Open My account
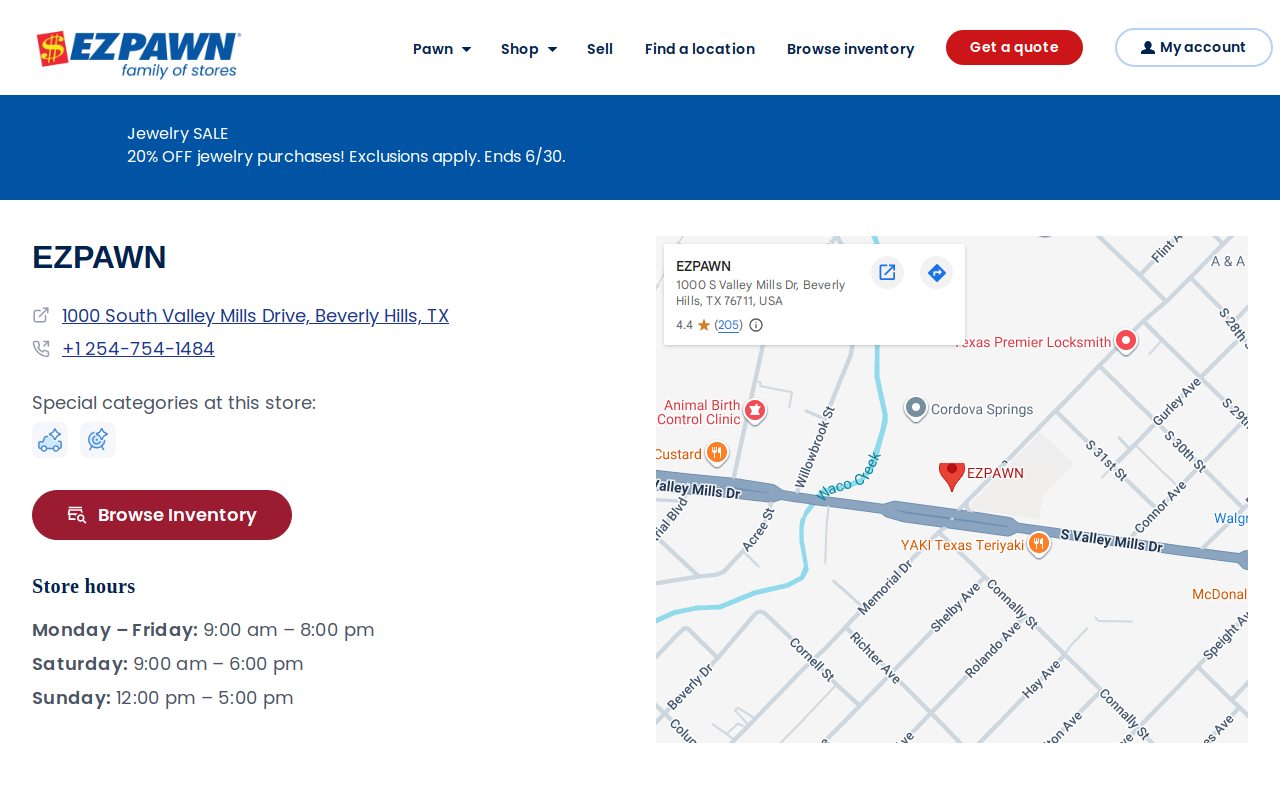 pyautogui.click(x=1194, y=47)
